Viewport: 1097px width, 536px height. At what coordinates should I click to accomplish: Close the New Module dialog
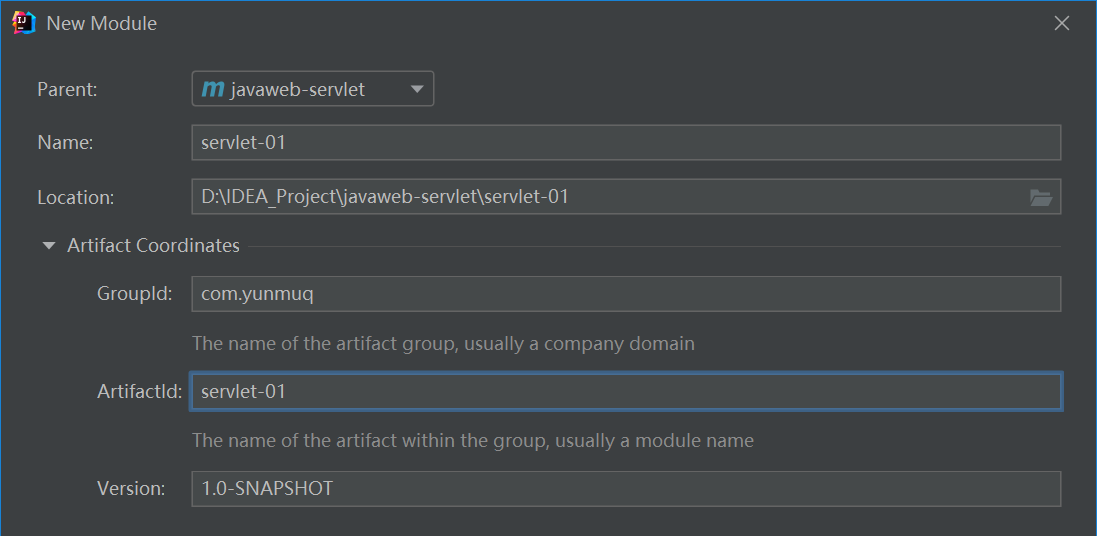pos(1062,23)
